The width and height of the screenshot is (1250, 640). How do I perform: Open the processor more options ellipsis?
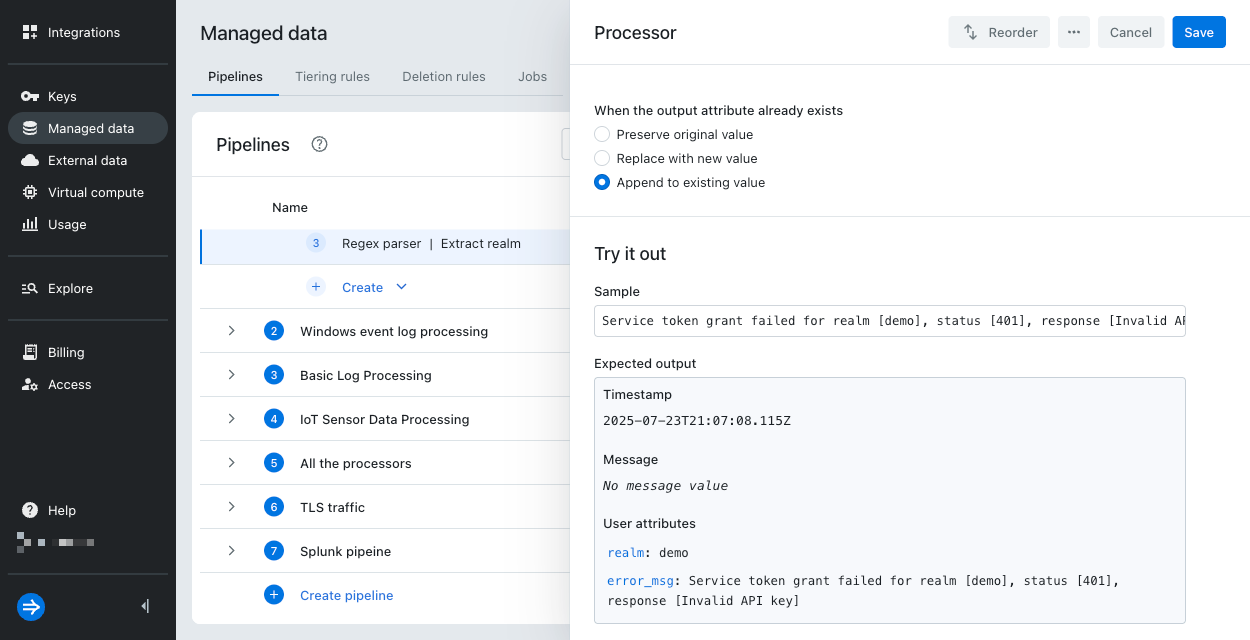point(1074,32)
